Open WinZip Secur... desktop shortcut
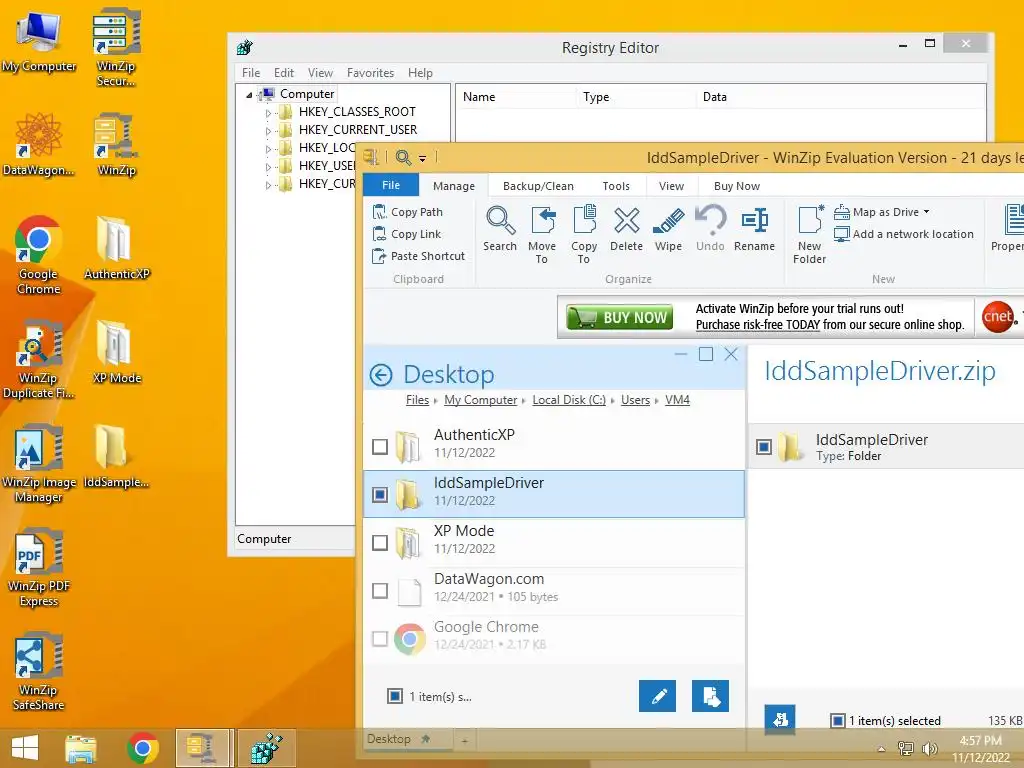 (116, 47)
